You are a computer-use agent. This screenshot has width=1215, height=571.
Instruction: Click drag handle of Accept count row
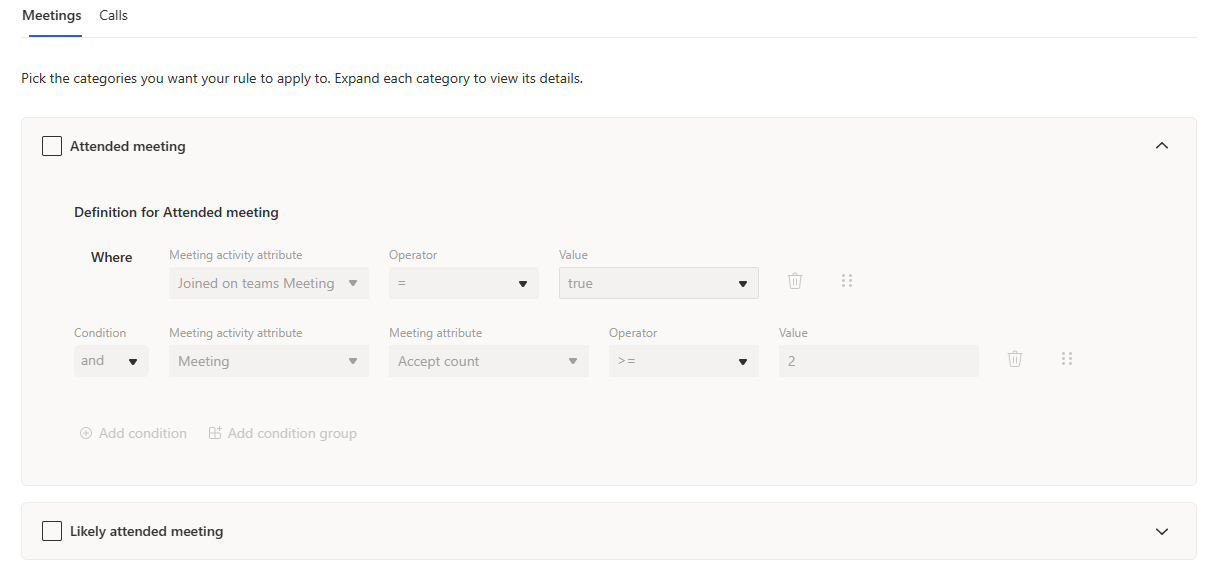pos(1067,359)
